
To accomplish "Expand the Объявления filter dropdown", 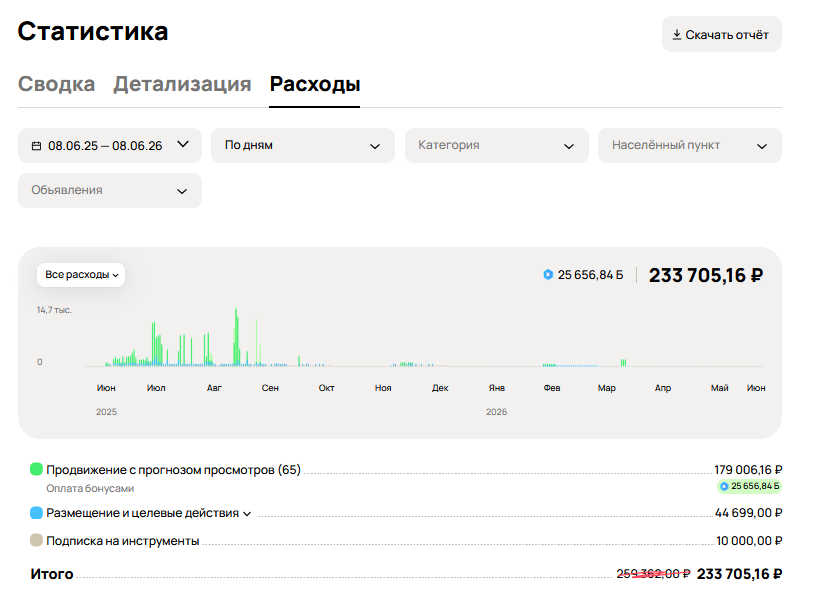I will click(110, 190).
